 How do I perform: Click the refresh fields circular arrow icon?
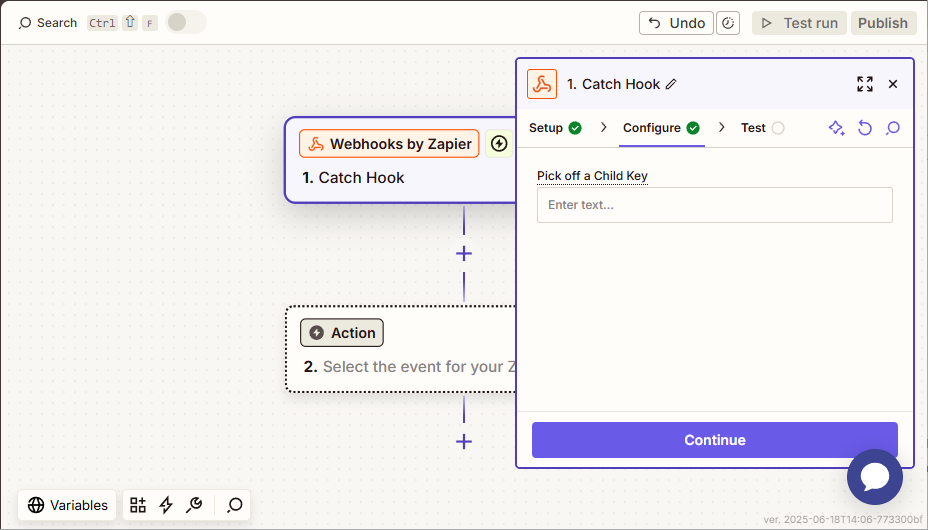coord(865,128)
